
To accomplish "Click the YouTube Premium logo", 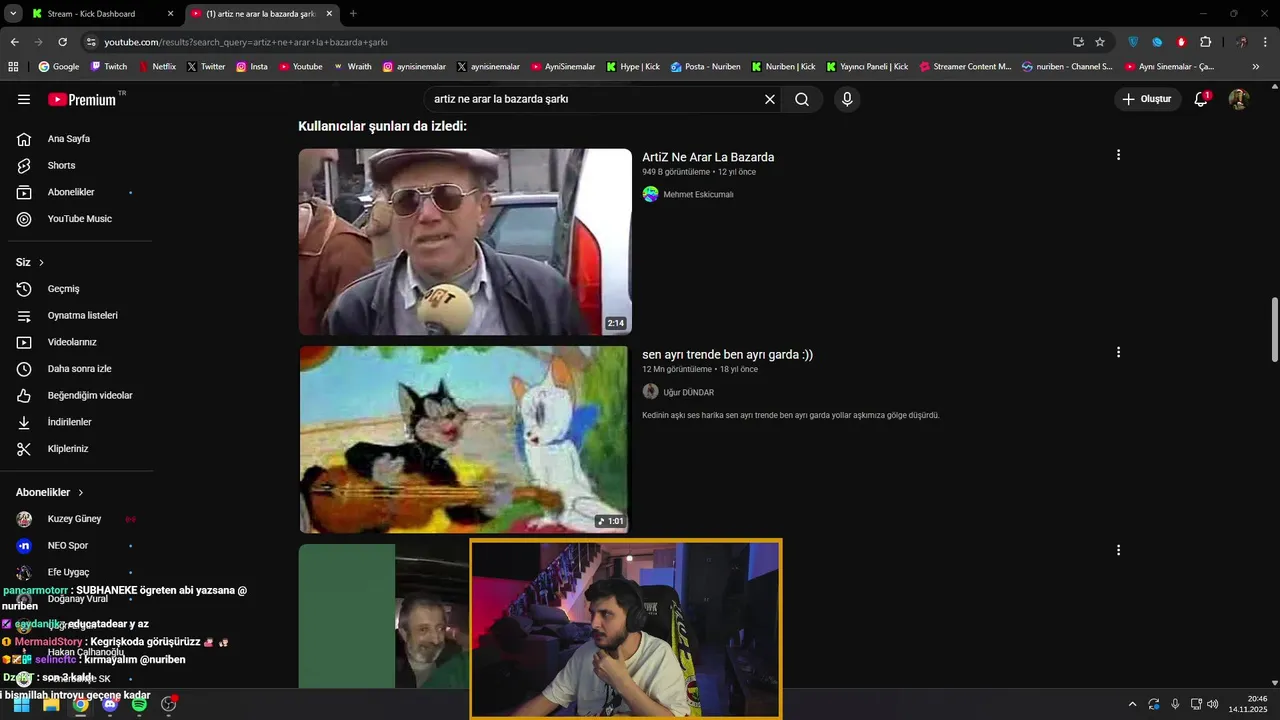I will [82, 100].
